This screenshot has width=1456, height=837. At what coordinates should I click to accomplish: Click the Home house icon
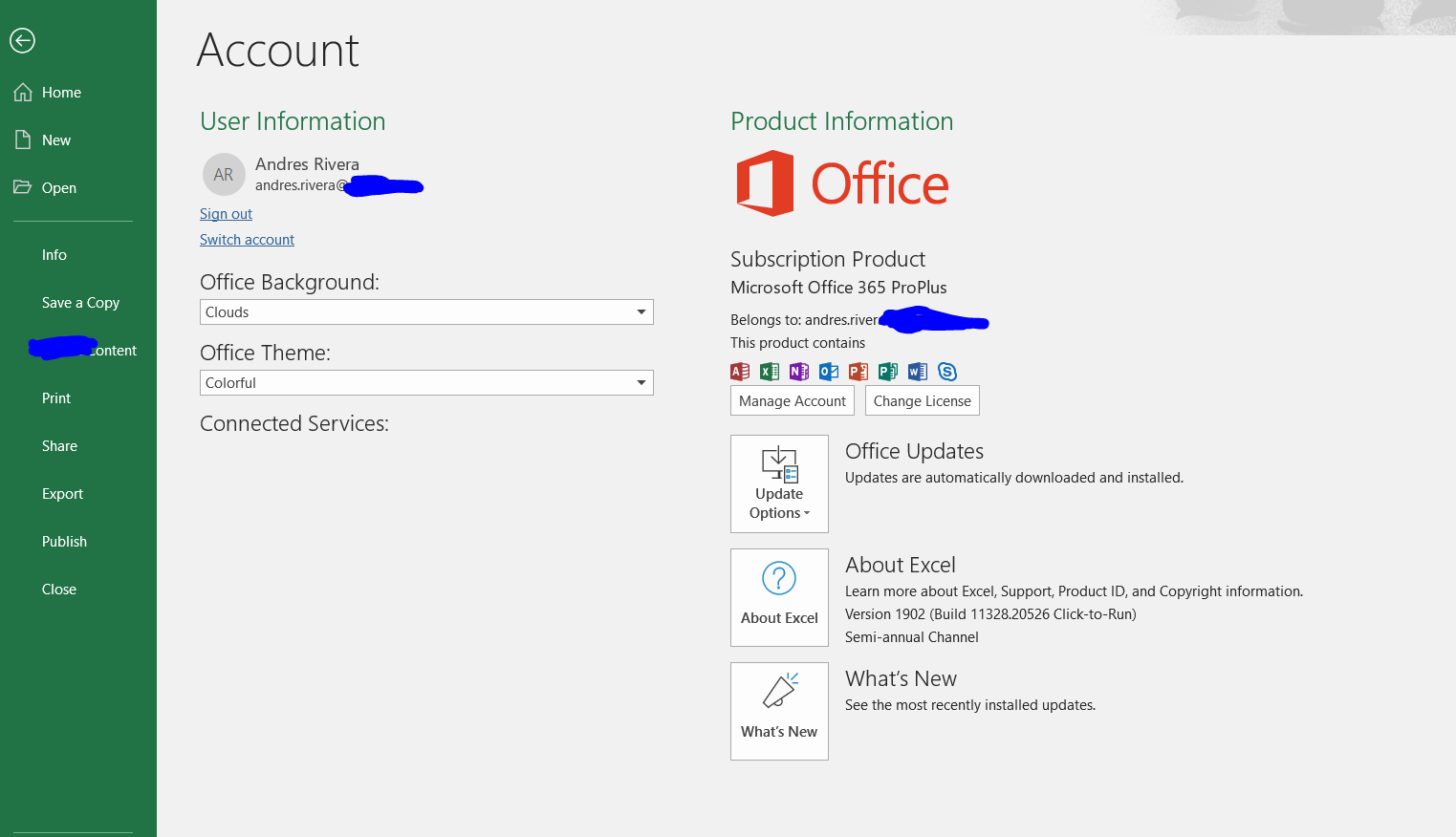(x=23, y=93)
